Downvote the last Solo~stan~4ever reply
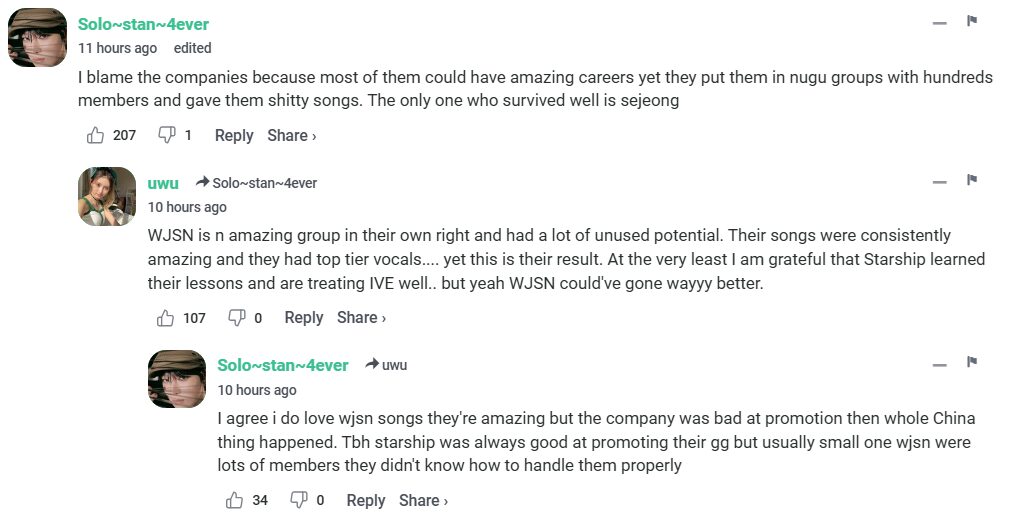The width and height of the screenshot is (1009, 521). (298, 500)
